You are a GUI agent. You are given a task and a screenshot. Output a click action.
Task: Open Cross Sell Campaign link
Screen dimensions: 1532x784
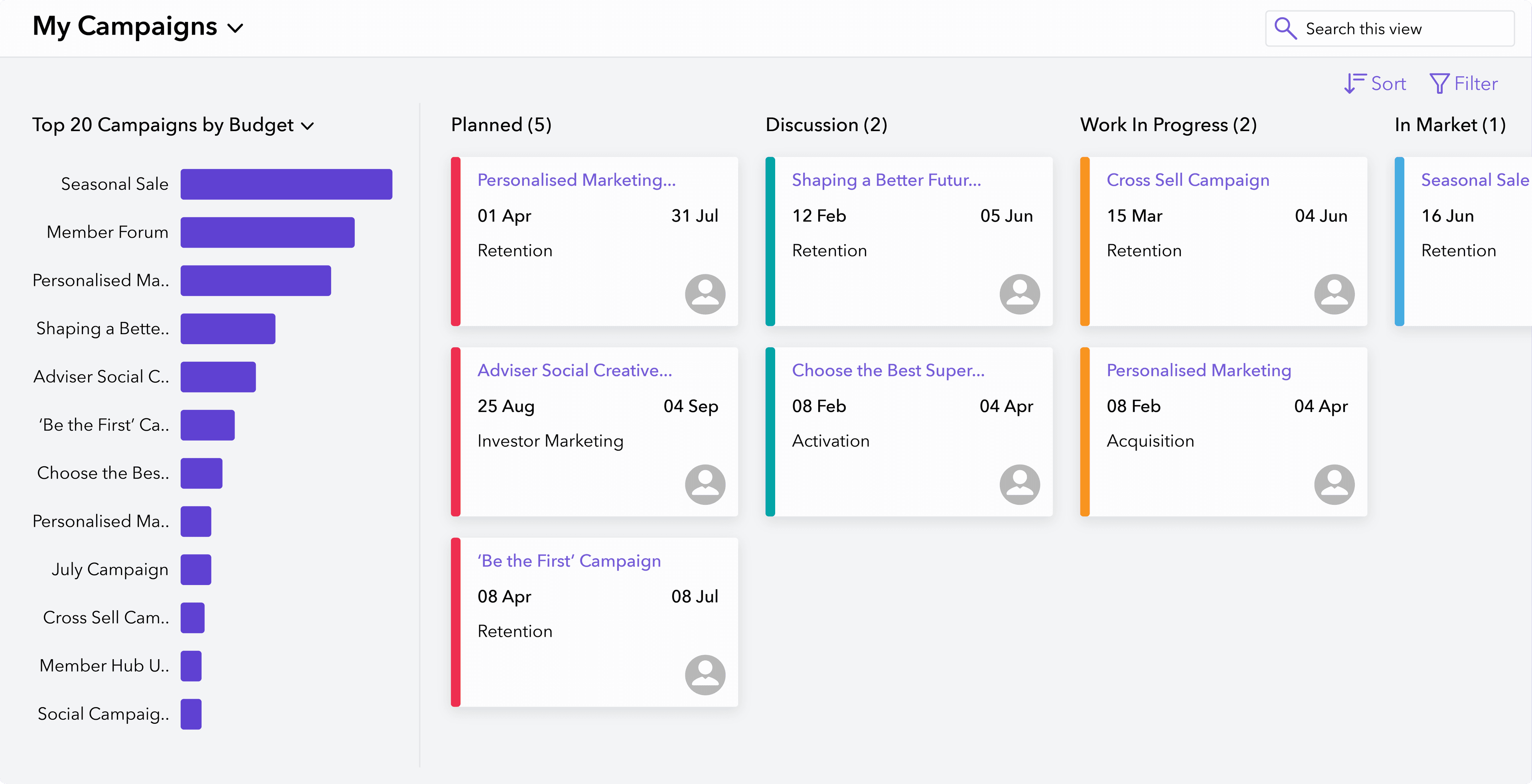point(1188,179)
